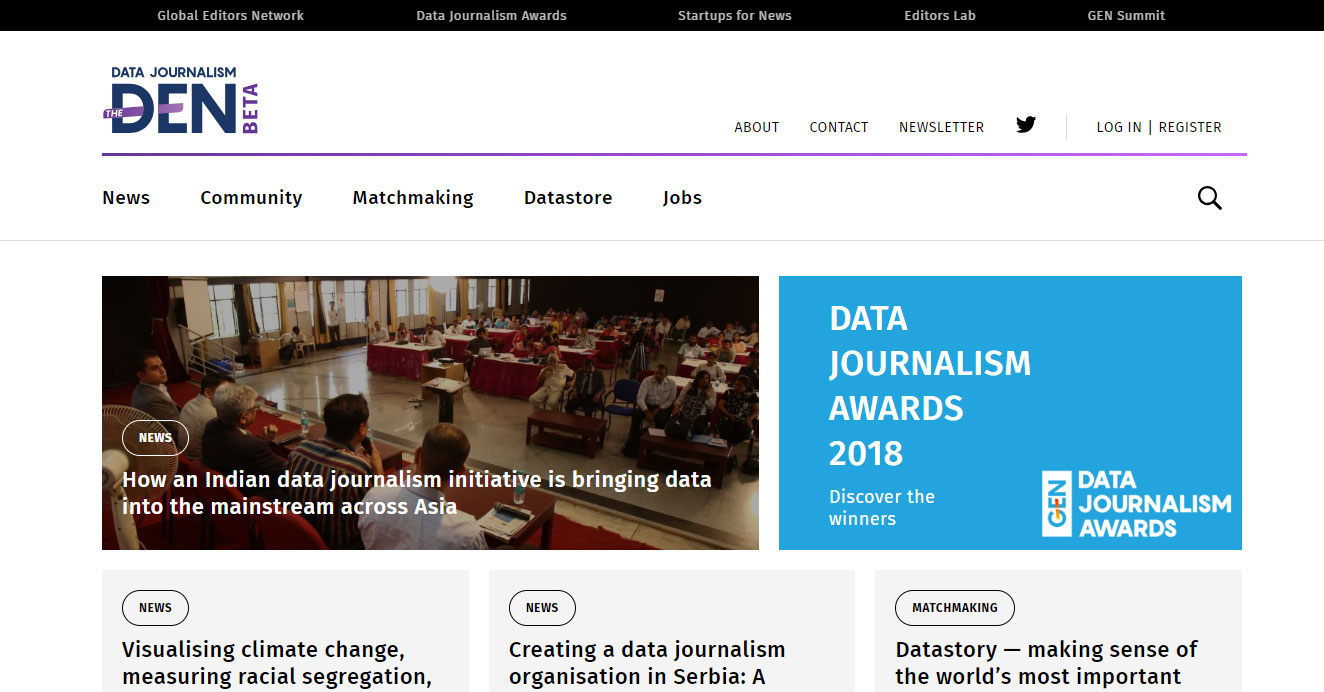Click News tag above the Serbia article
Screen dimensions: 1324x692
pyautogui.click(x=542, y=607)
